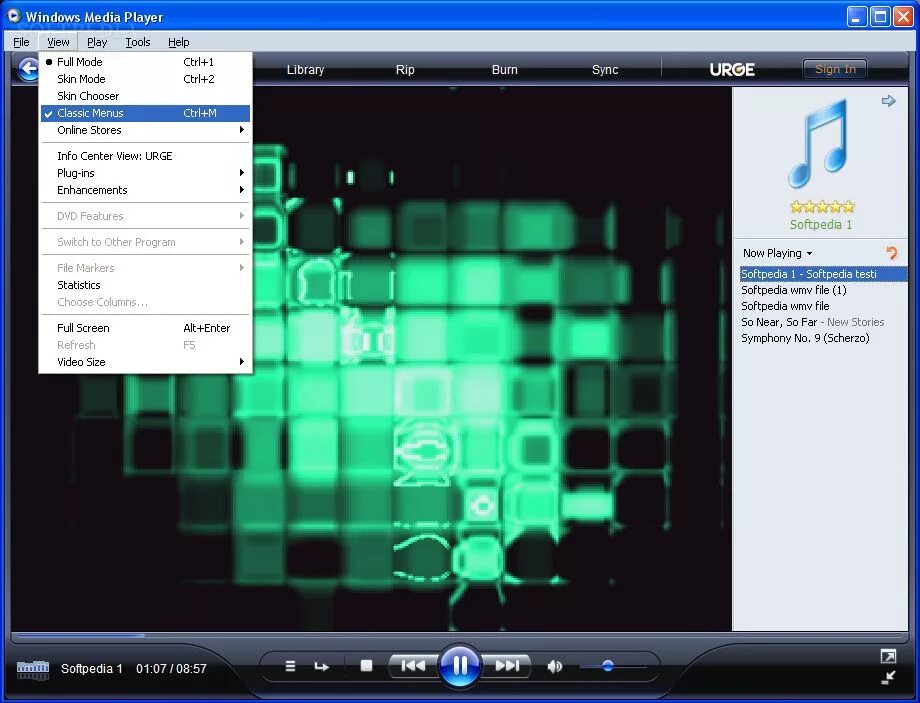920x703 pixels.
Task: Select Info Center View: URGE
Action: point(145,156)
